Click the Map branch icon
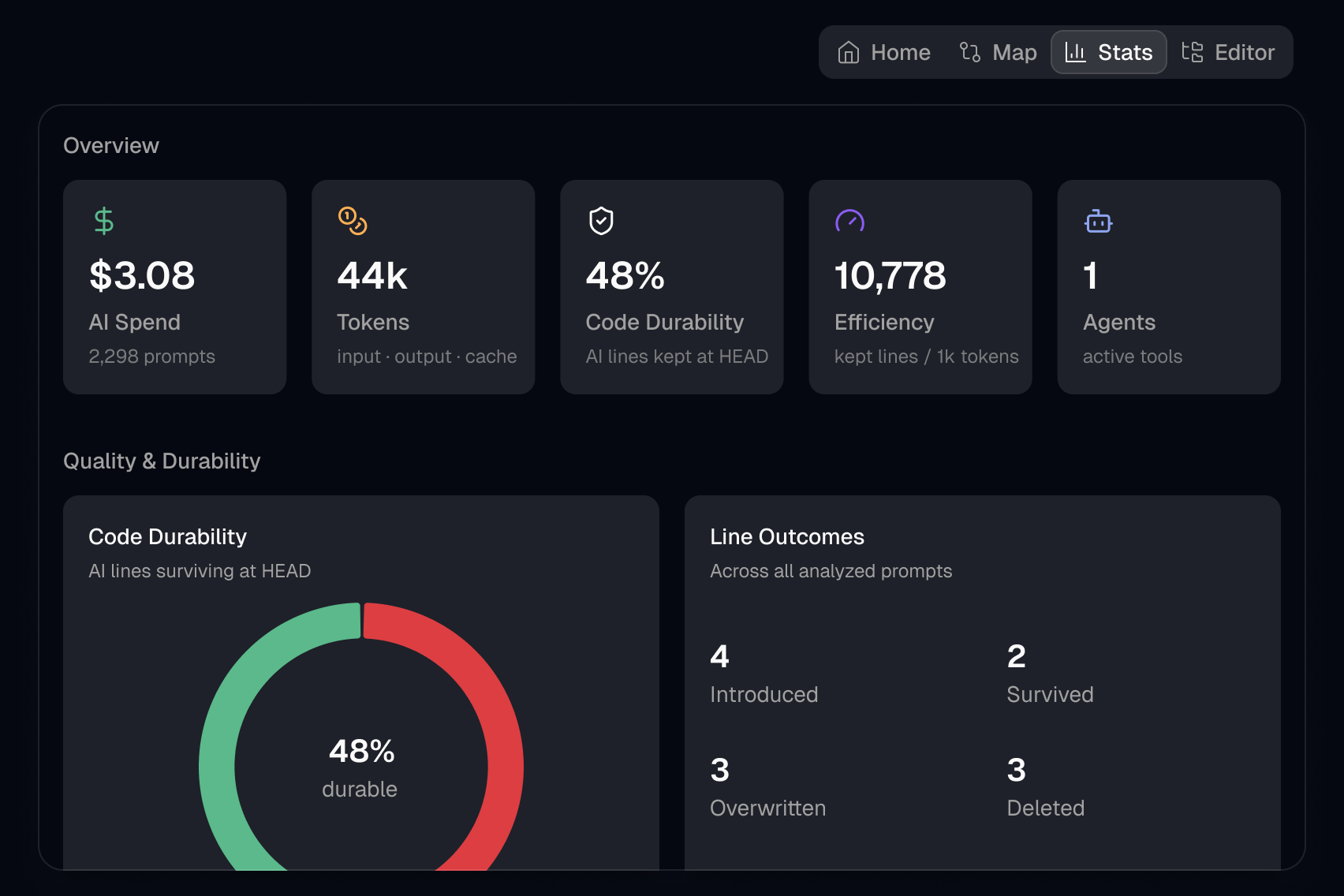Viewport: 1344px width, 896px height. point(970,52)
